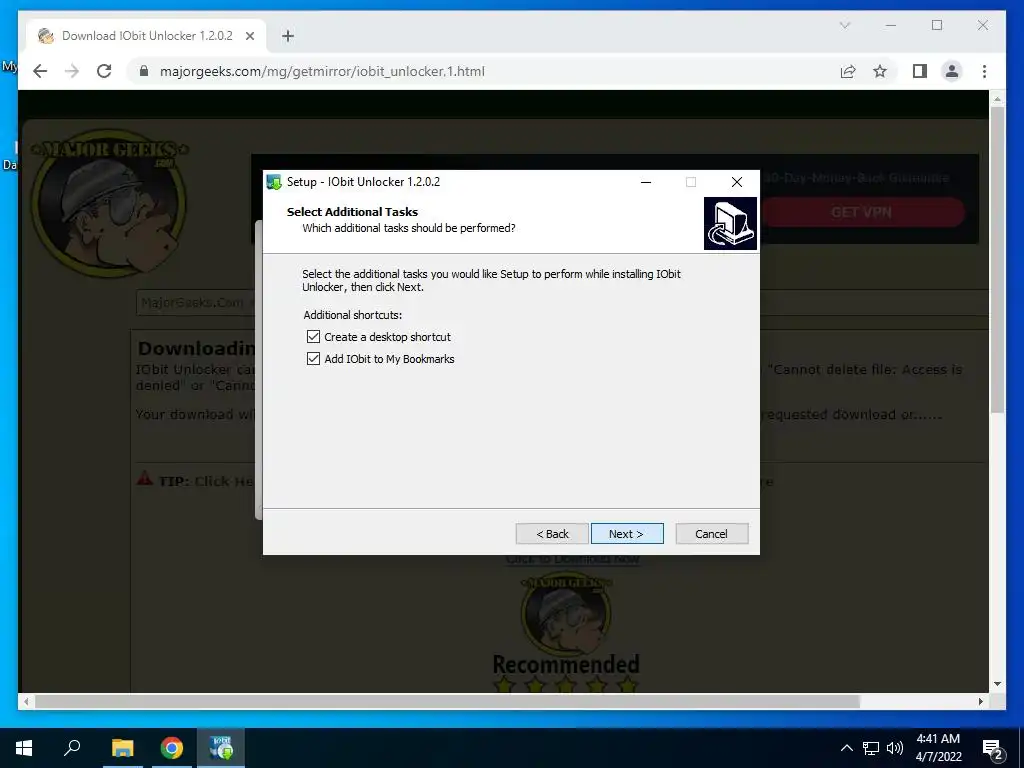The height and width of the screenshot is (768, 1024).
Task: Click the Setup installer title icon
Action: 274,182
